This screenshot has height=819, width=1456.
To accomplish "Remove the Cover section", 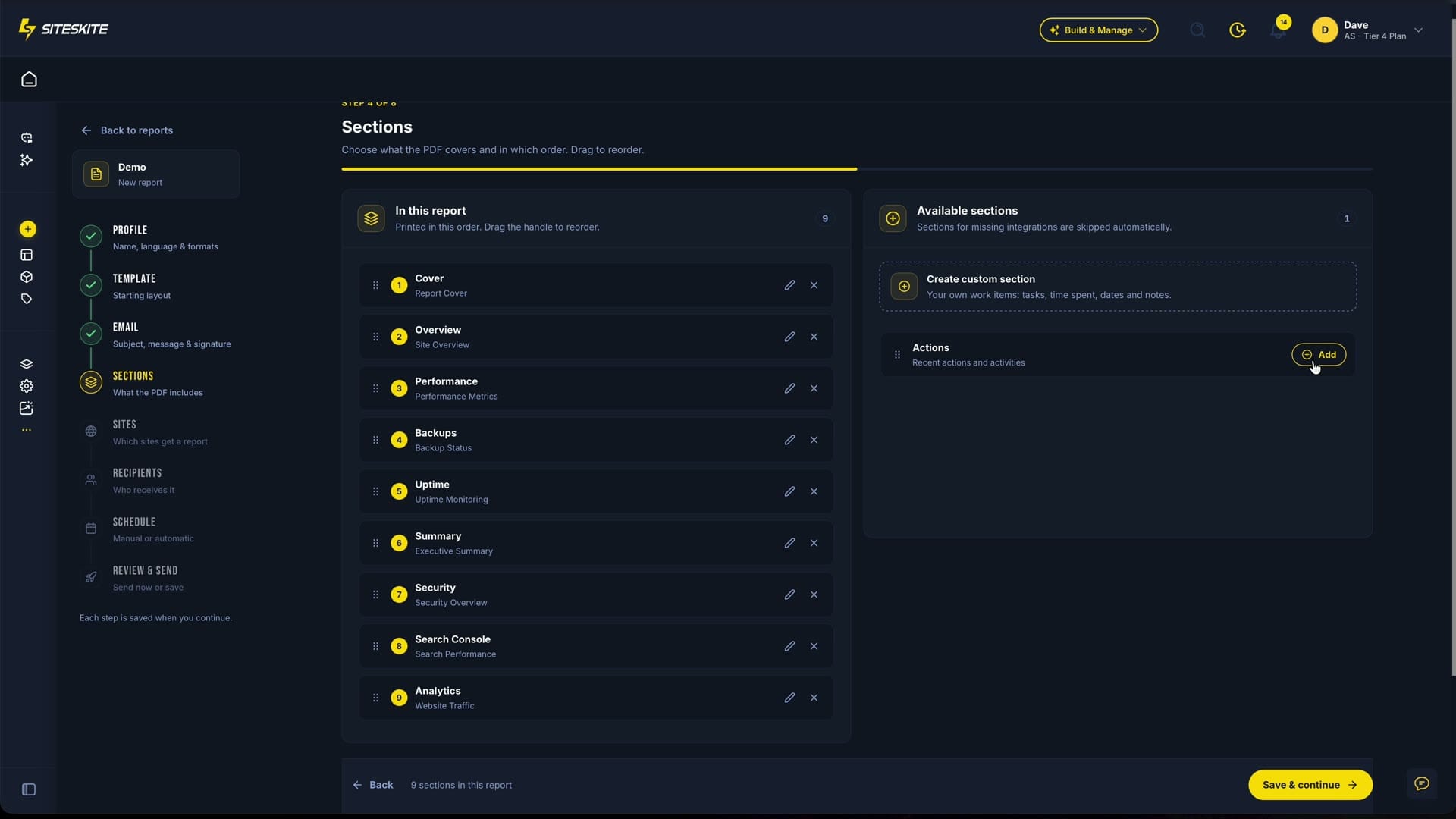I will tap(814, 285).
